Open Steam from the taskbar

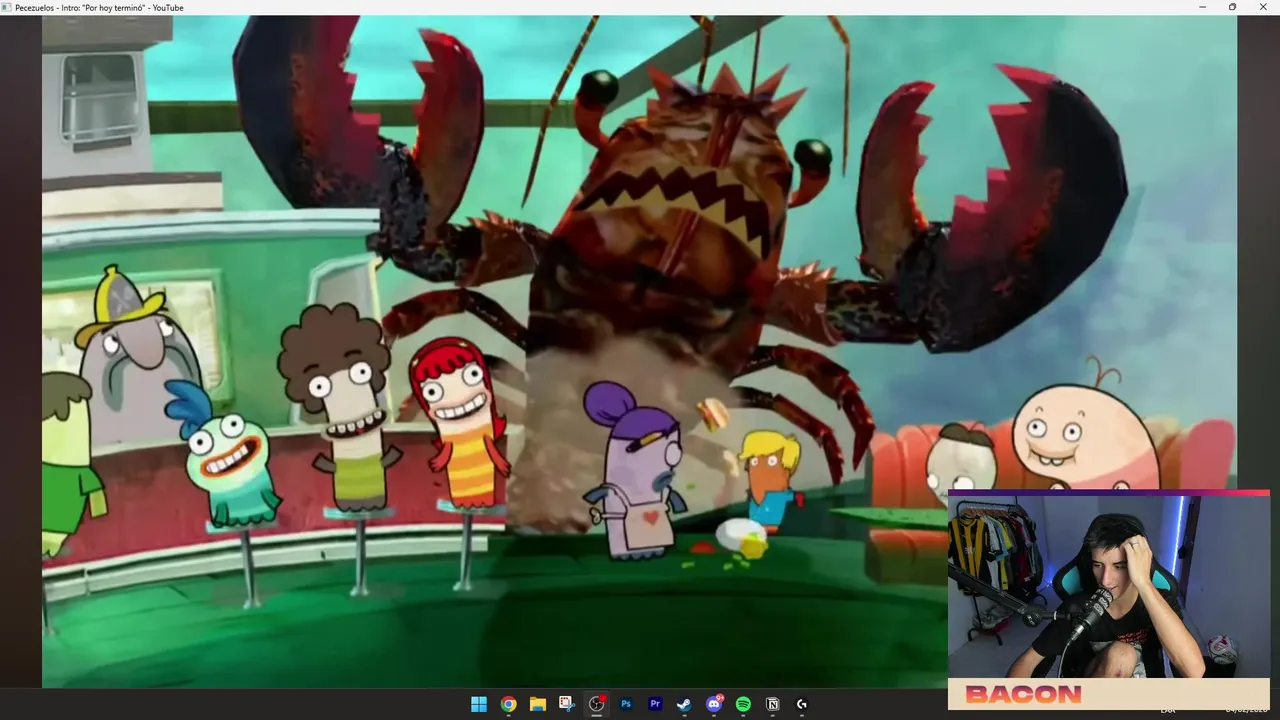click(x=684, y=704)
